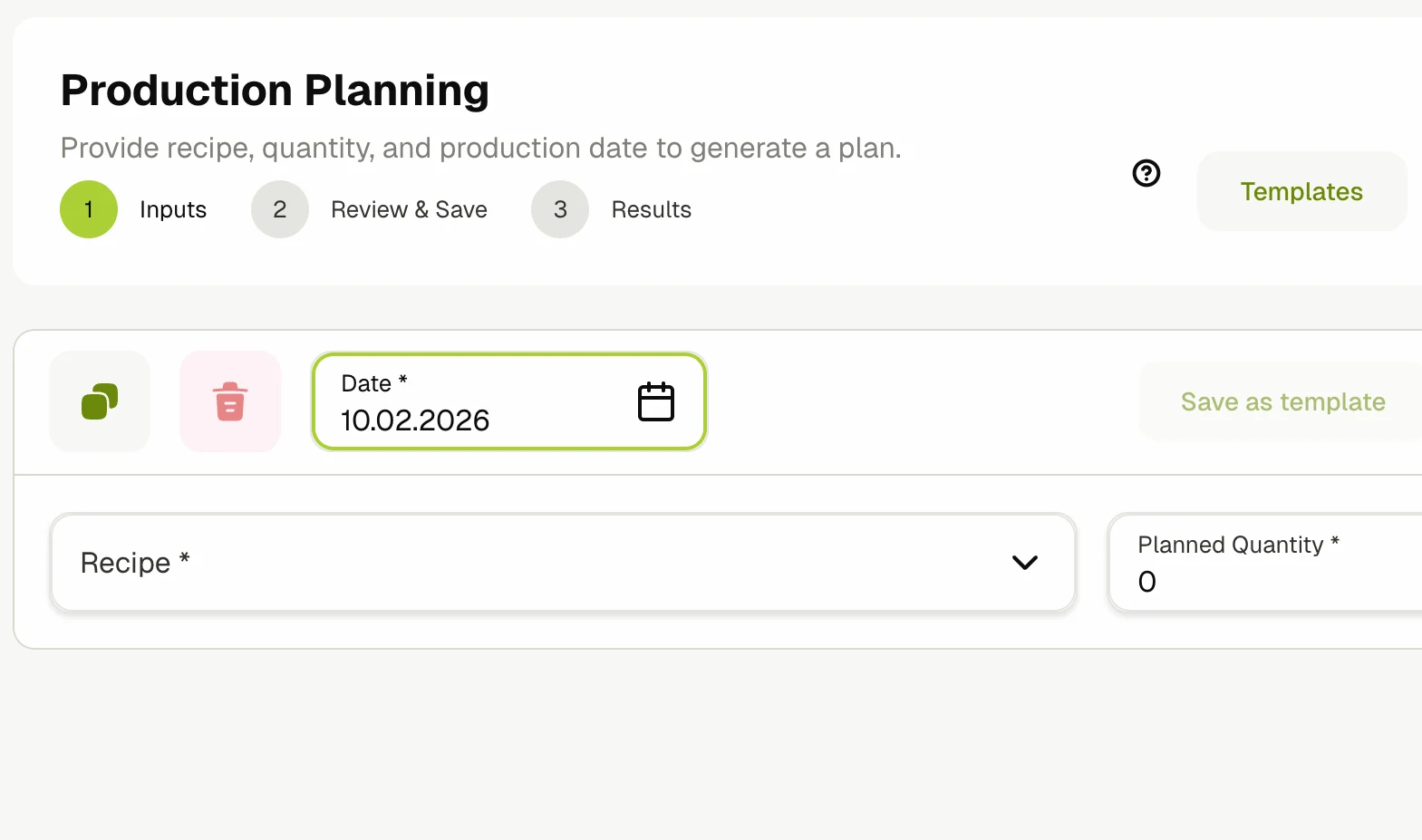Click the Production Planning heading
This screenshot has height=840, width=1422.
[275, 91]
